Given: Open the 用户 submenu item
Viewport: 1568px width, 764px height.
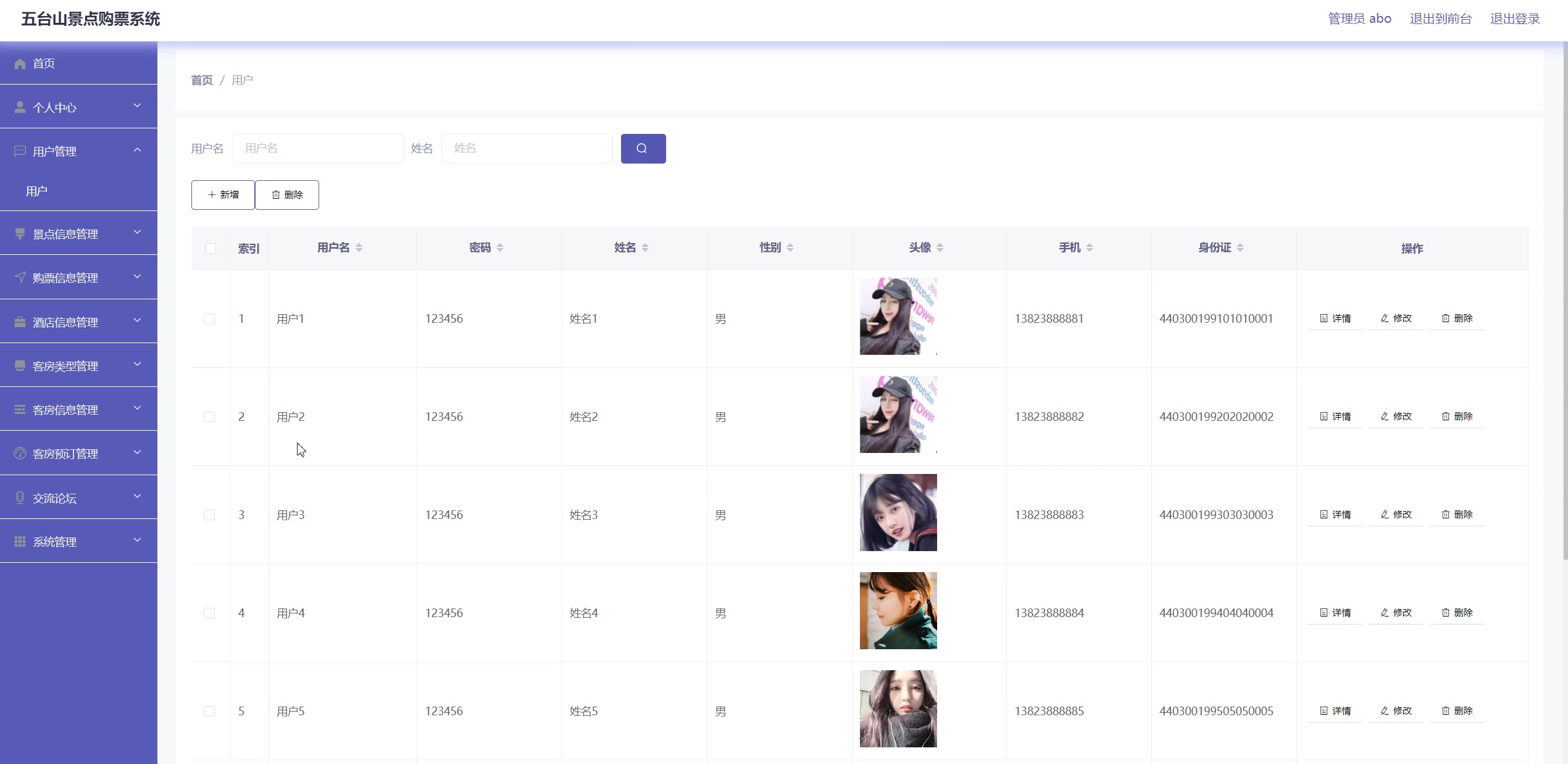Looking at the screenshot, I should (37, 191).
